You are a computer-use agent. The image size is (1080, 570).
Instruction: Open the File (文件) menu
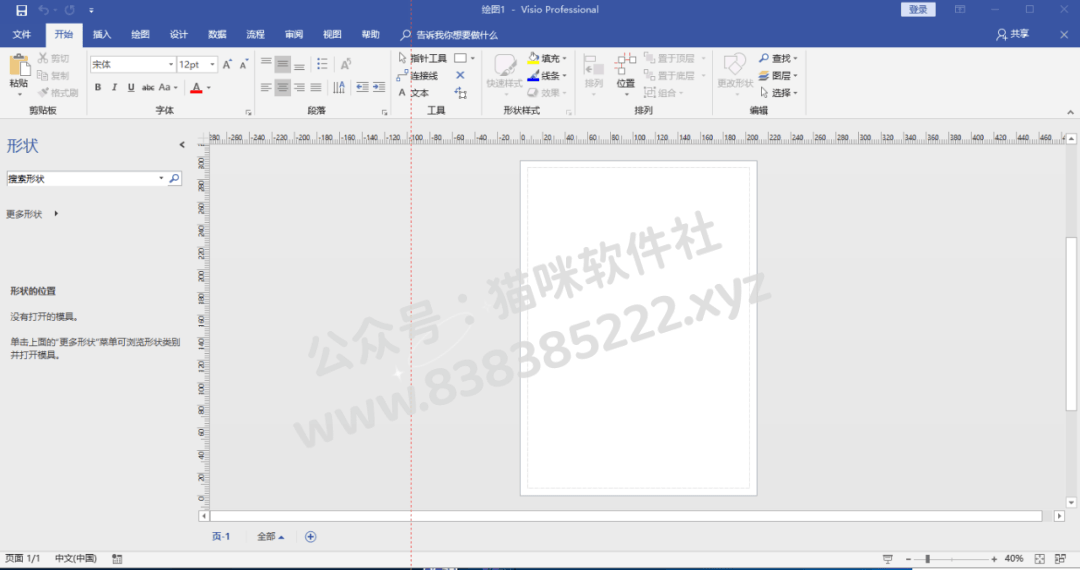tap(22, 34)
